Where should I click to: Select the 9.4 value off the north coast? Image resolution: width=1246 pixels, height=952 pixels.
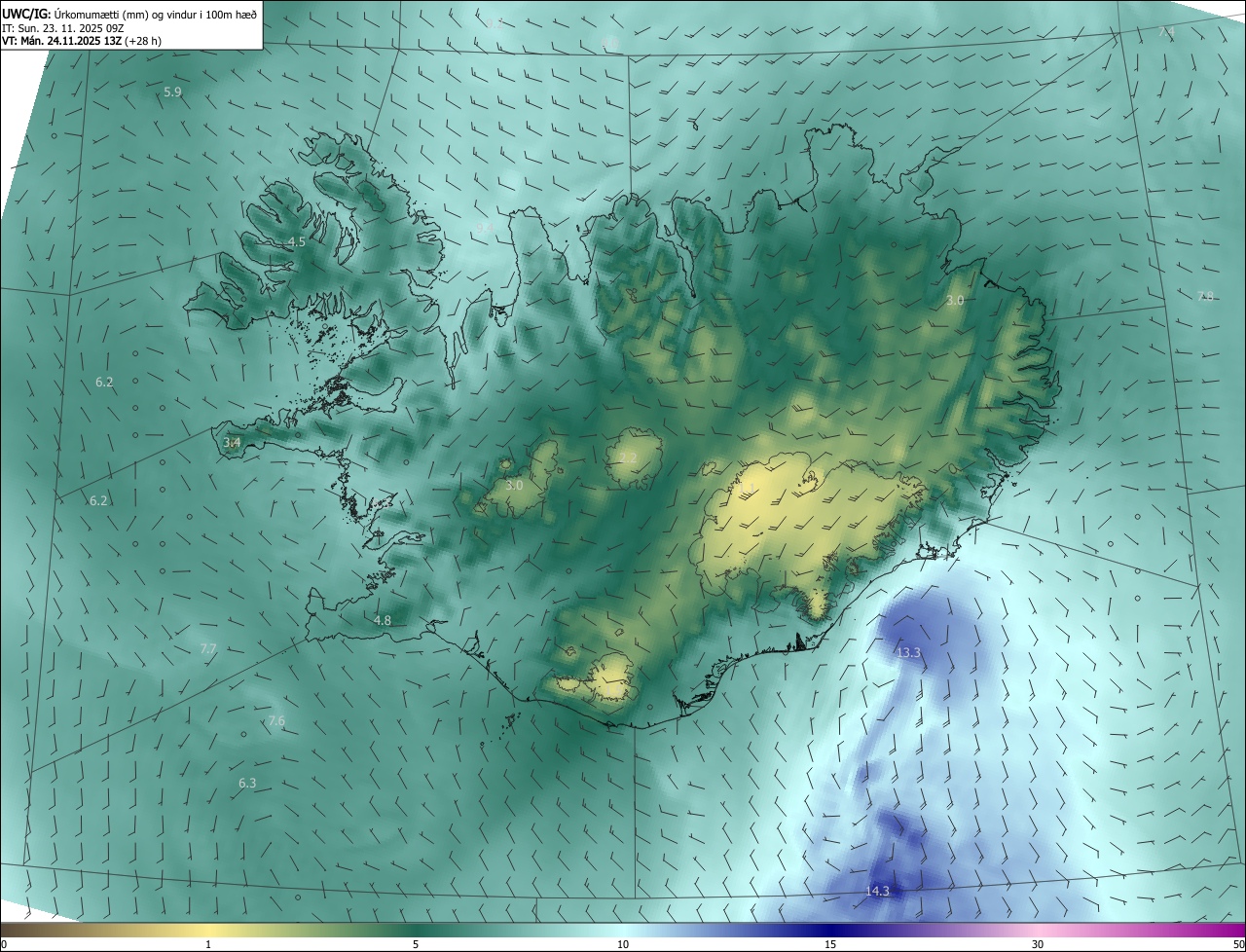click(485, 228)
